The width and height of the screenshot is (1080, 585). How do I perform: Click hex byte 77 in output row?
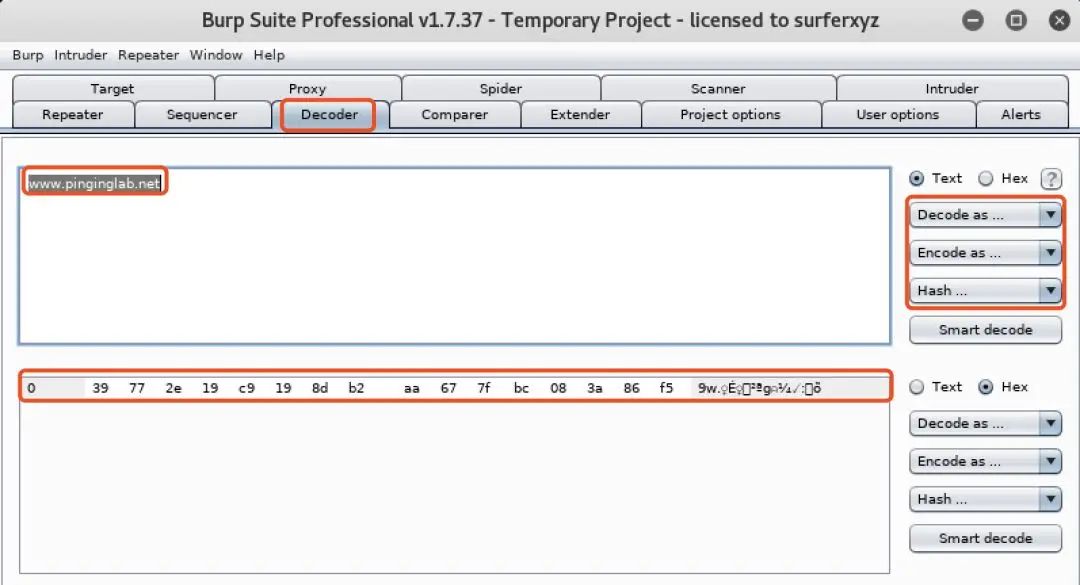(137, 388)
